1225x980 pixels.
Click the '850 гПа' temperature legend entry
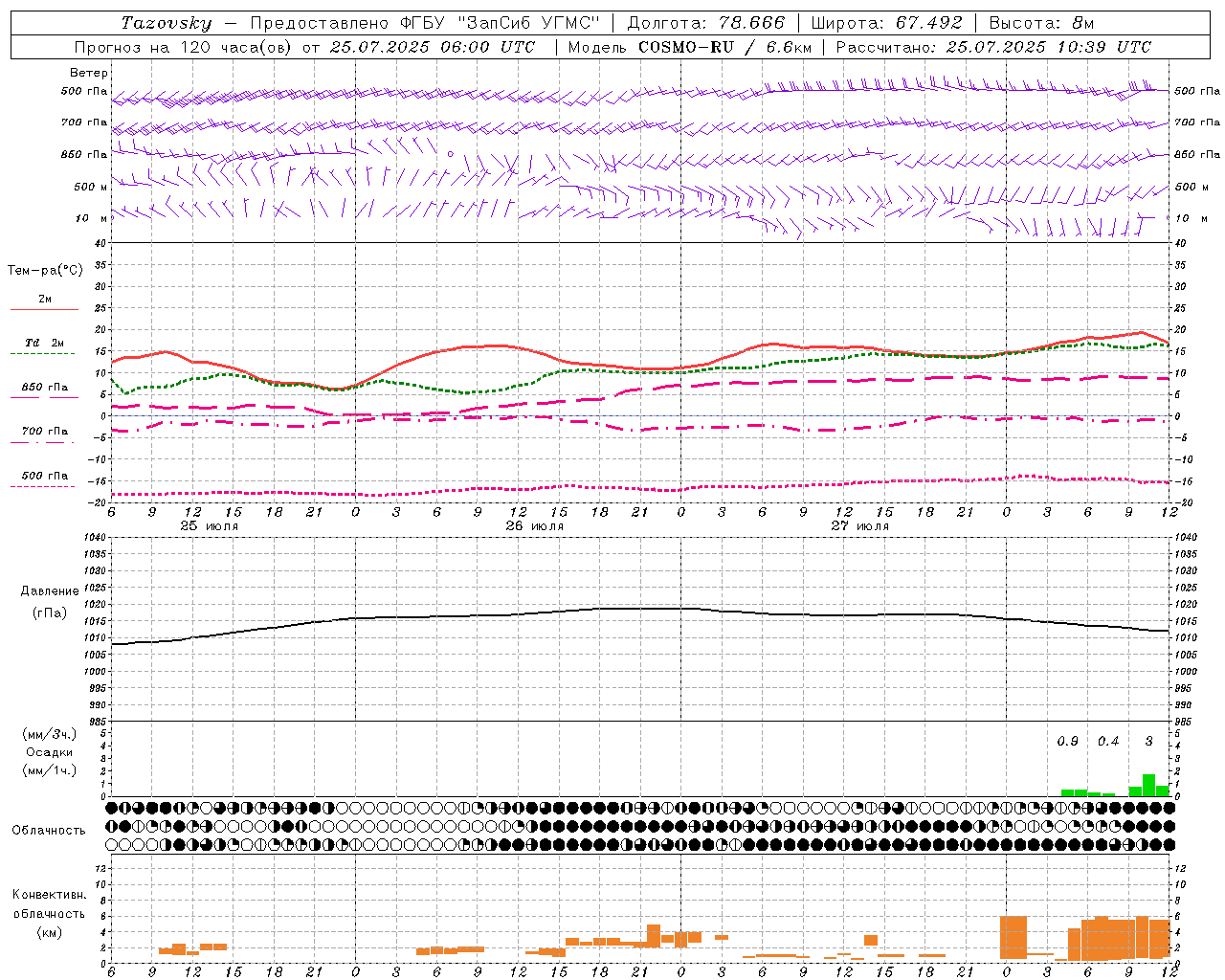44,388
